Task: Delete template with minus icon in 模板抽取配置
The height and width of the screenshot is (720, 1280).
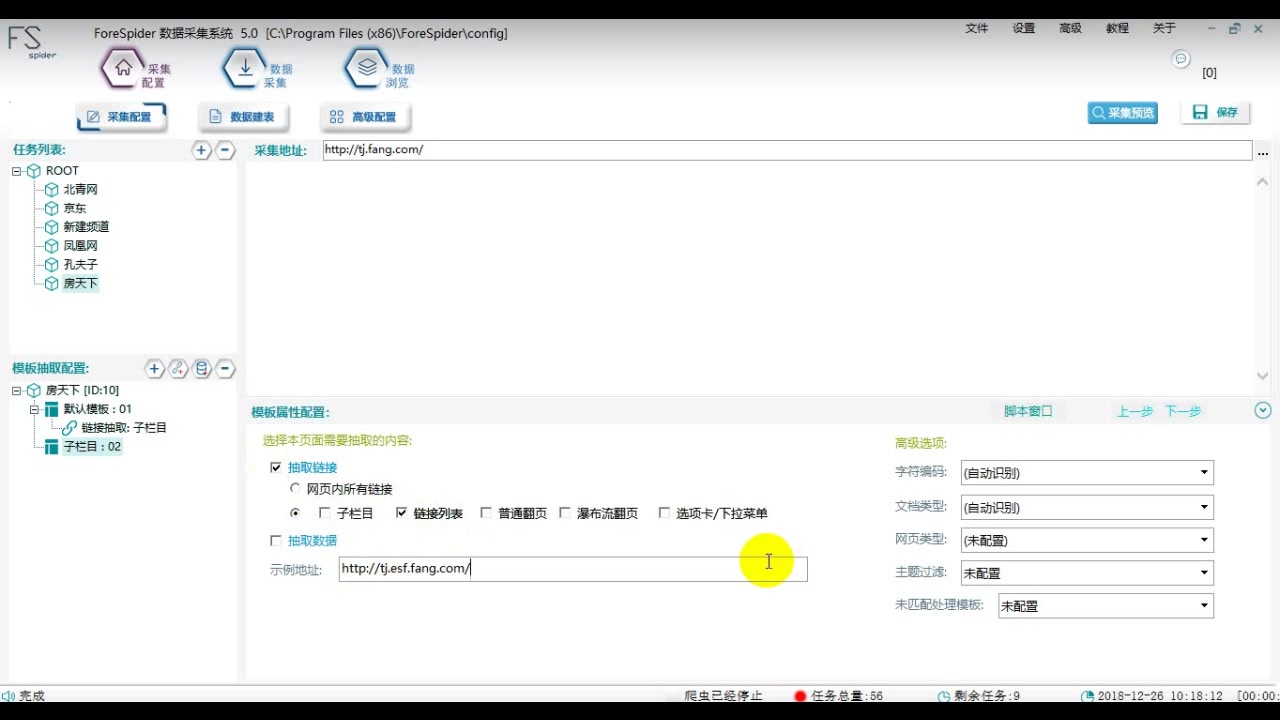Action: pos(226,369)
